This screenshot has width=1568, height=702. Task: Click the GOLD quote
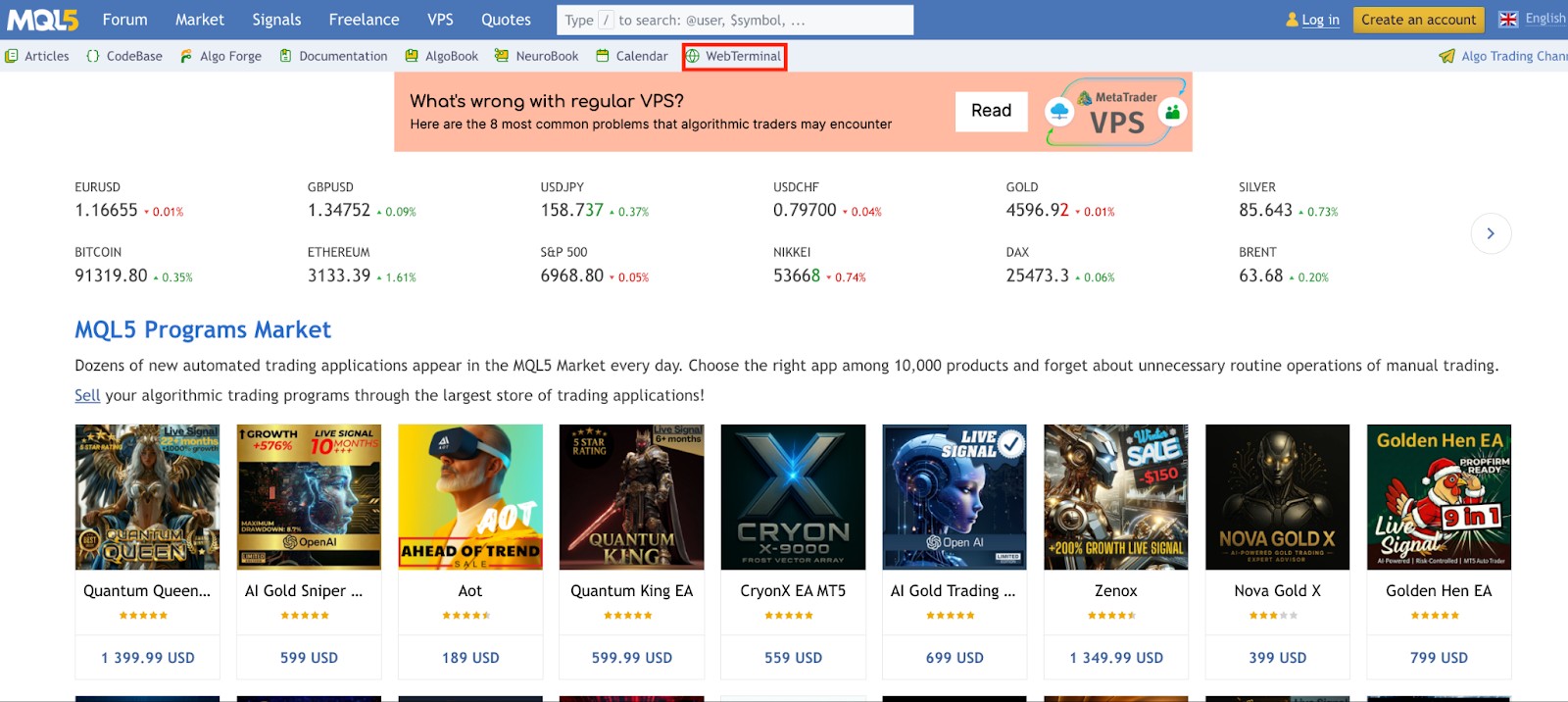(x=1060, y=200)
